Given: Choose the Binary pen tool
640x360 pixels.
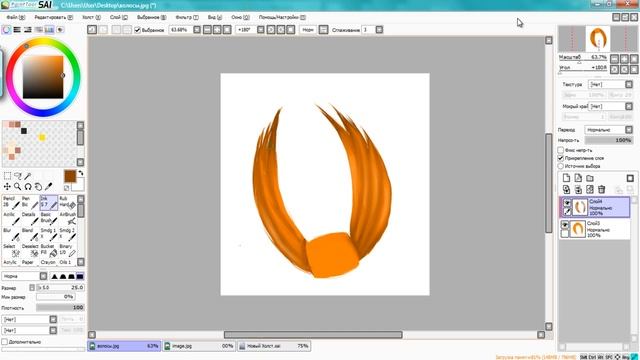Looking at the screenshot, I should tap(67, 250).
